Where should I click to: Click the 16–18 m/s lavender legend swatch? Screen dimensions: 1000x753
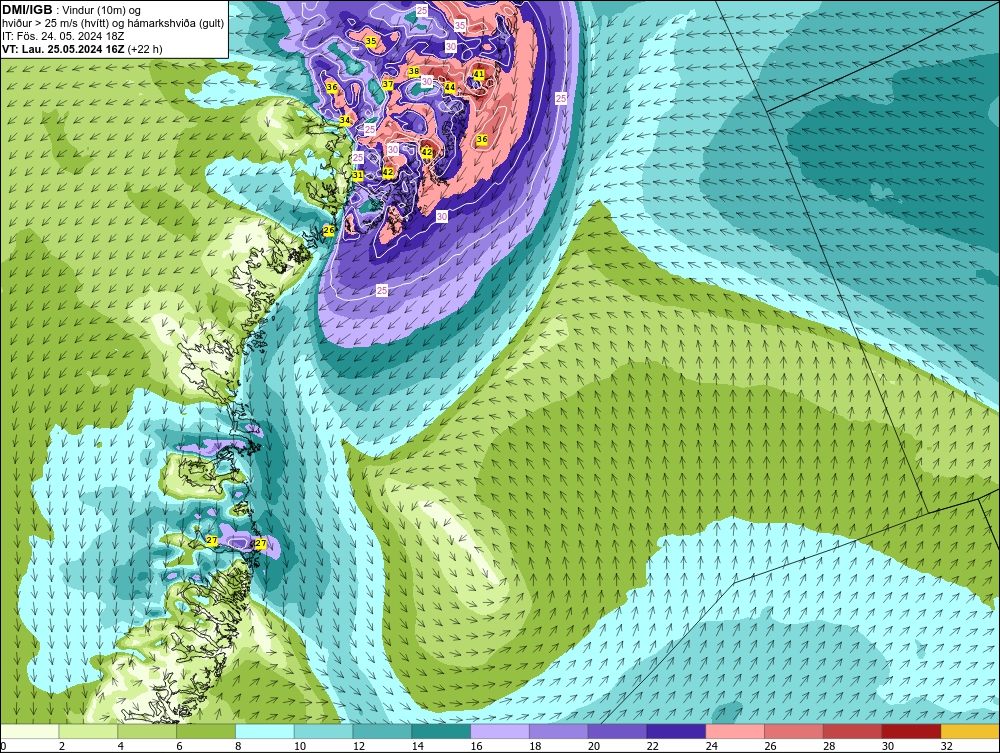click(x=499, y=731)
